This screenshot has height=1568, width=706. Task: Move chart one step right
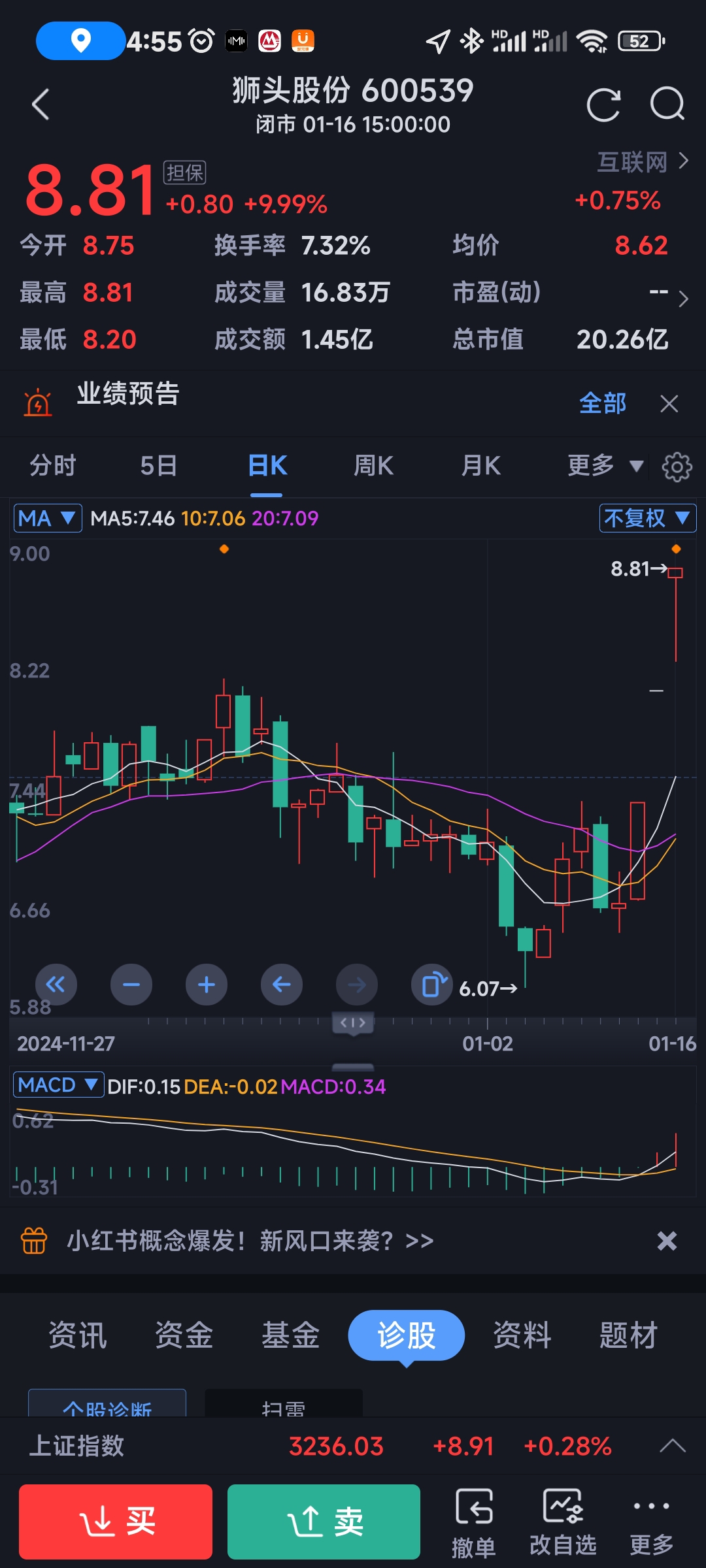pyautogui.click(x=357, y=985)
